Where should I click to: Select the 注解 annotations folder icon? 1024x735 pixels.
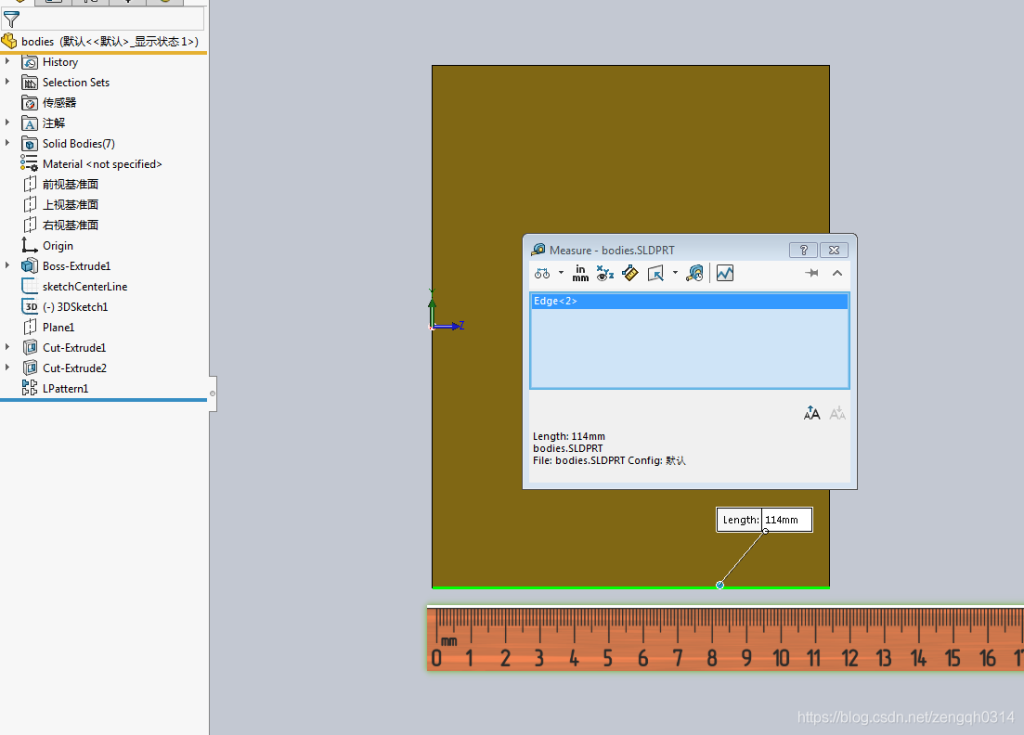pyautogui.click(x=29, y=123)
